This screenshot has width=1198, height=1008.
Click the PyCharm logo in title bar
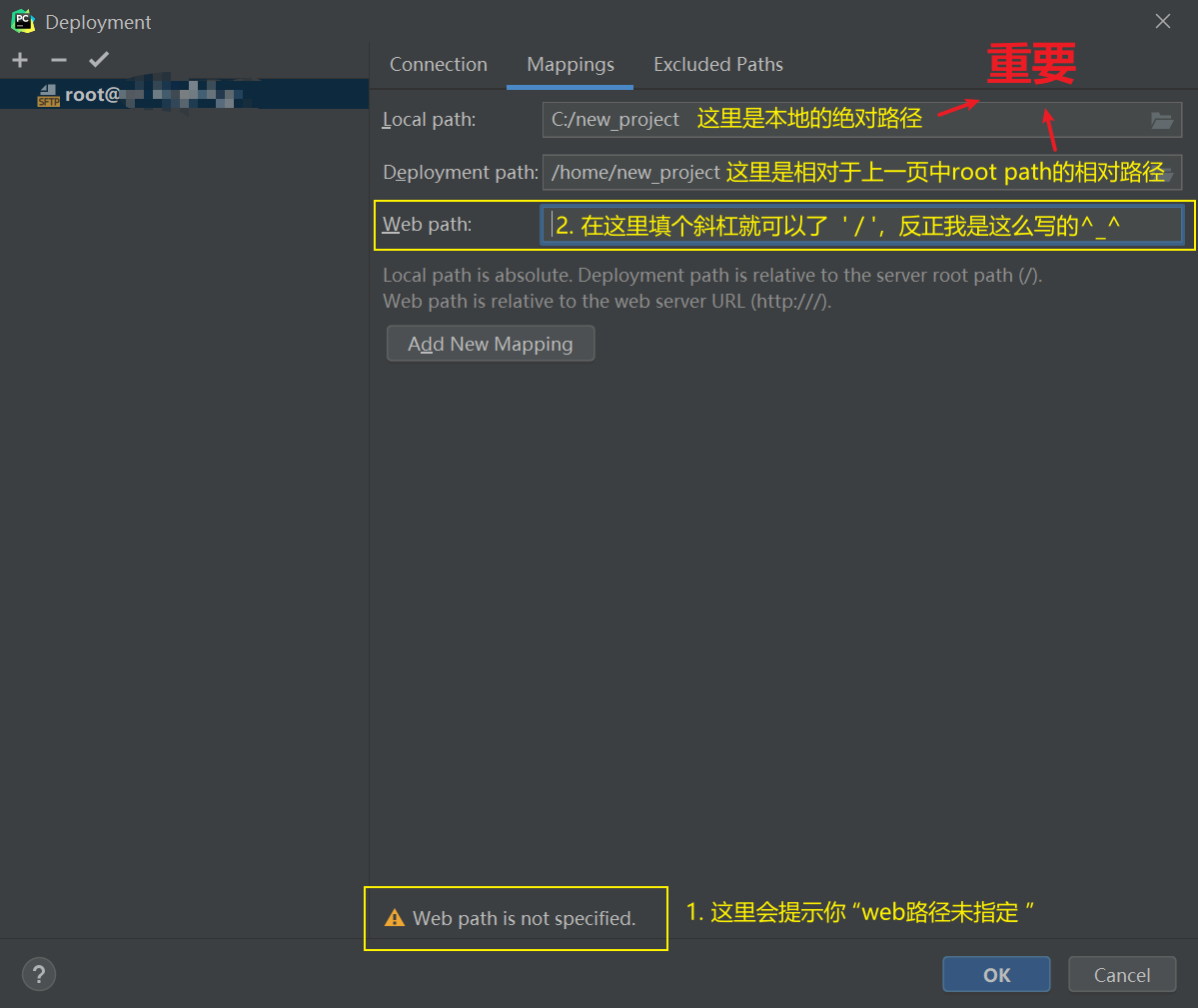pos(23,21)
